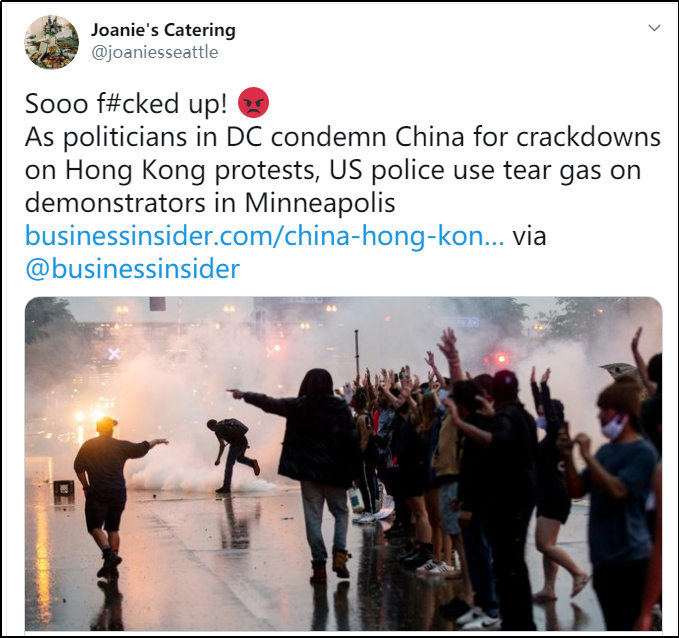Click the Joanie's Catering display name
The height and width of the screenshot is (638, 679).
point(163,30)
